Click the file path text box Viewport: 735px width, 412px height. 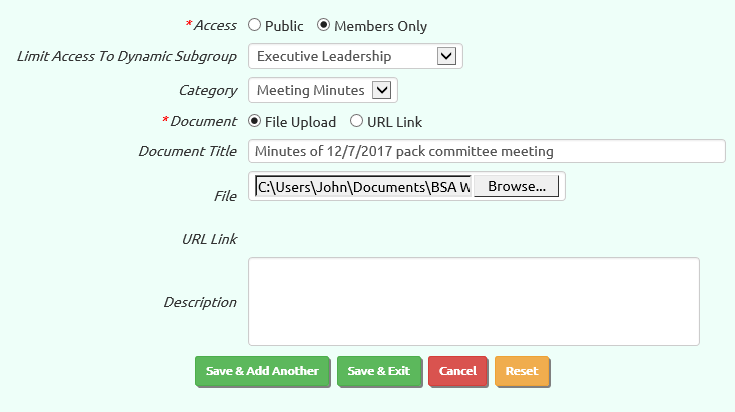(364, 187)
